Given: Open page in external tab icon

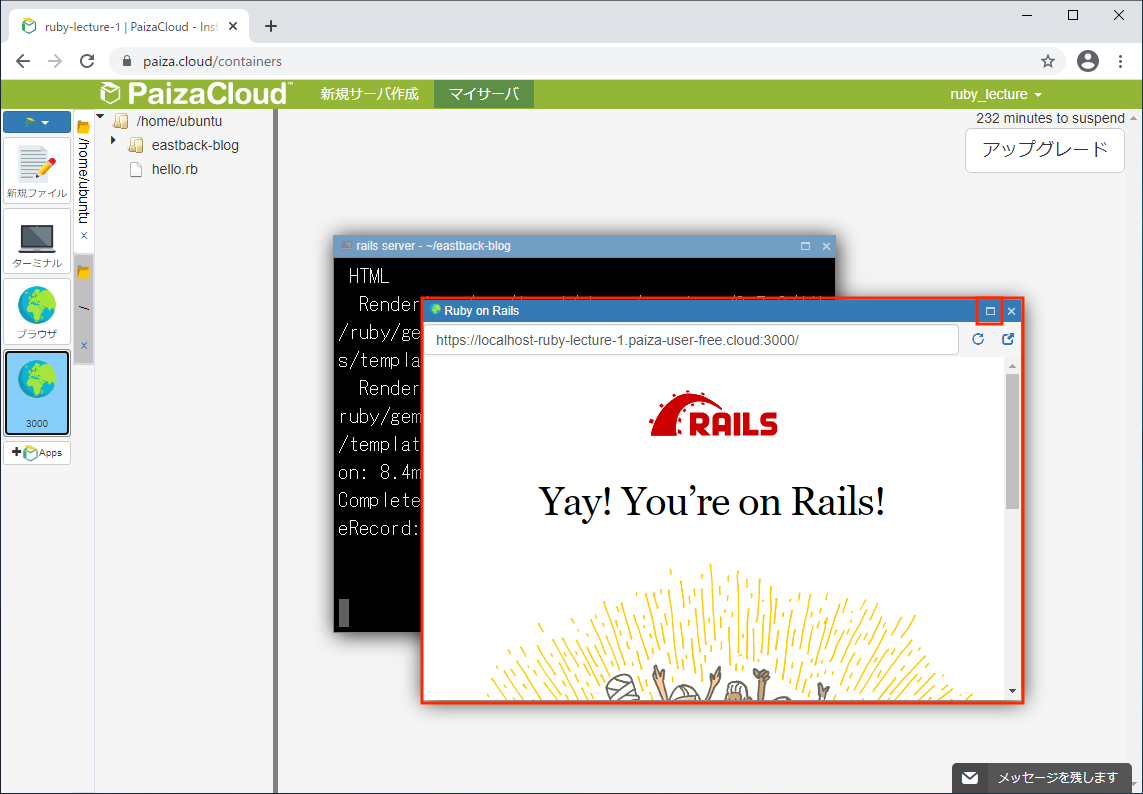Looking at the screenshot, I should (x=1008, y=339).
